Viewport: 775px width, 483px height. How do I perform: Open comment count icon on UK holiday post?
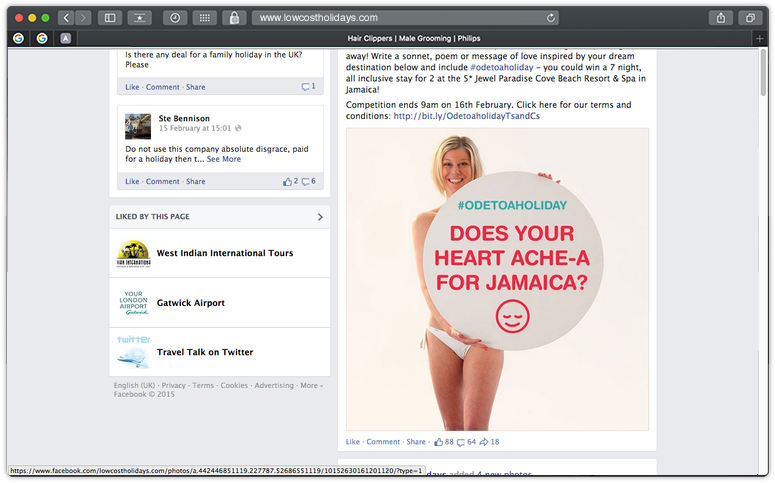tap(308, 87)
